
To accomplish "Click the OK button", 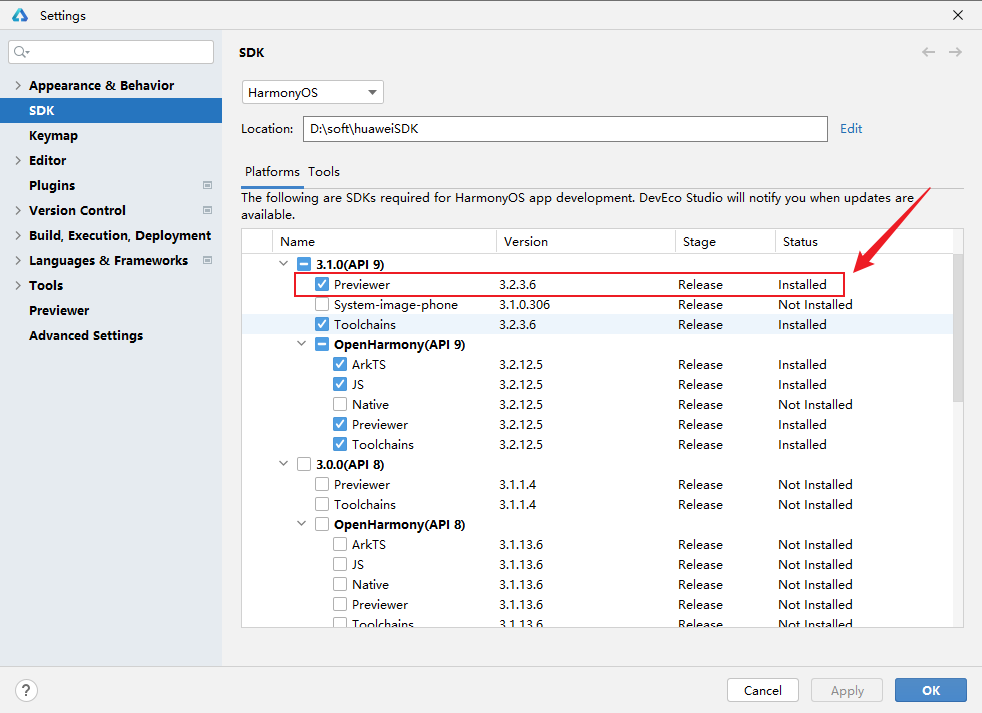I will [931, 690].
